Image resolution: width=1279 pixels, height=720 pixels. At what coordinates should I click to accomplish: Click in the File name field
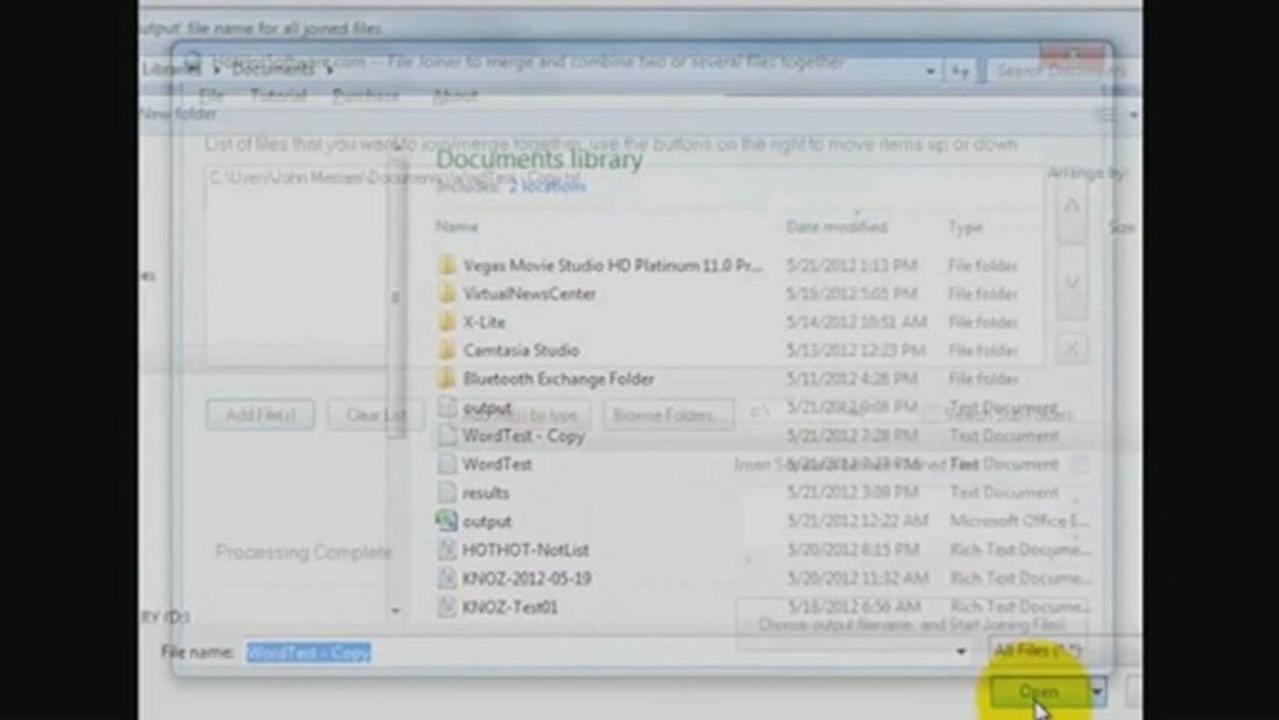[x=608, y=652]
